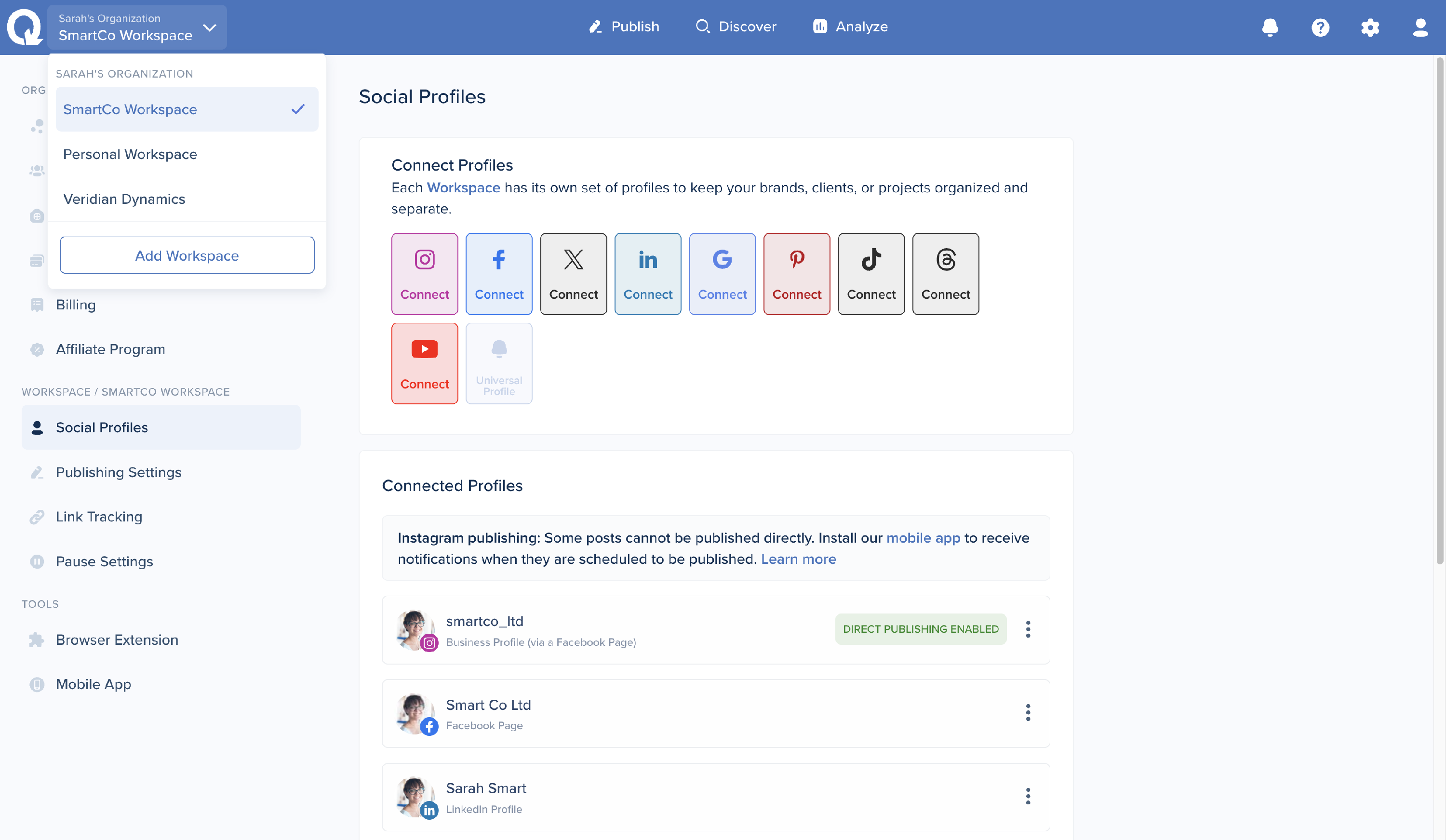Connect a YouTube channel
The width and height of the screenshot is (1446, 840).
pyautogui.click(x=425, y=363)
